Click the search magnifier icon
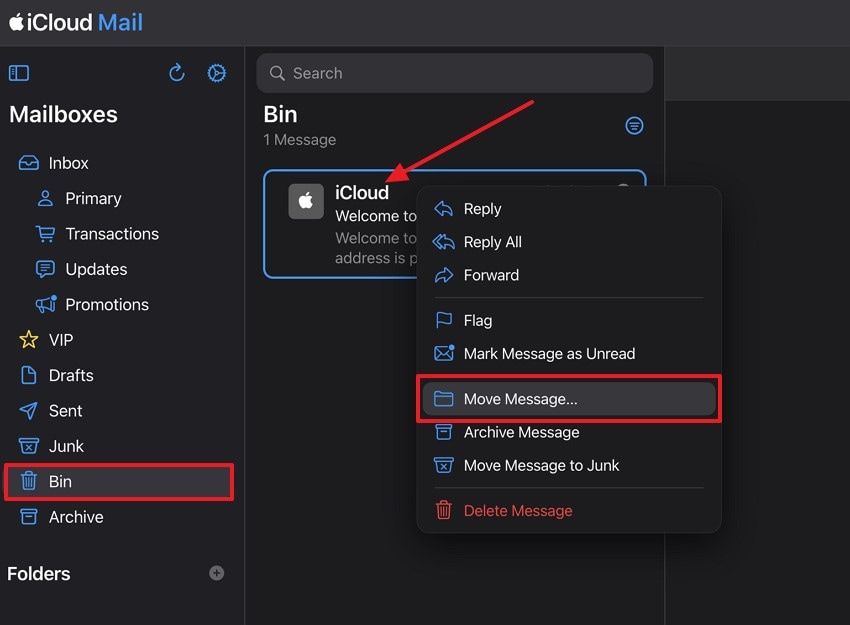 coord(277,73)
